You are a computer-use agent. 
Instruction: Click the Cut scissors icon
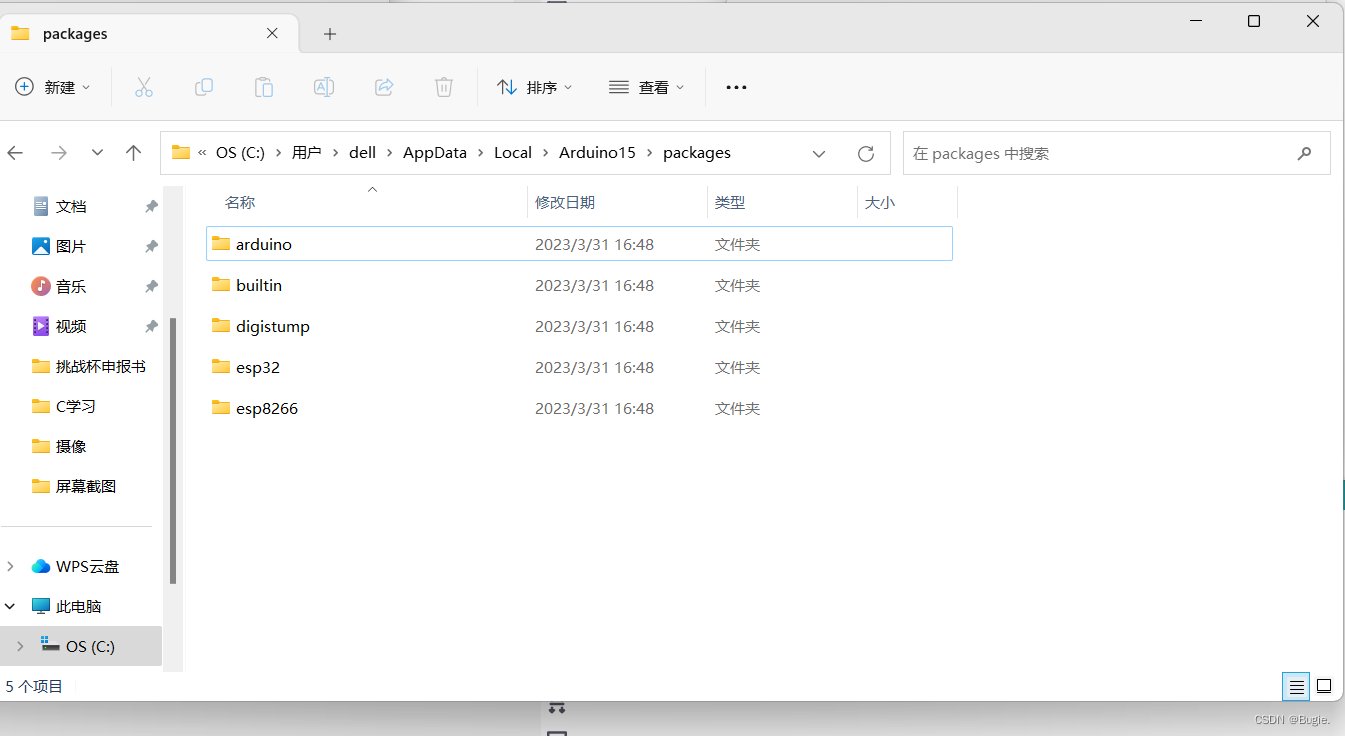coord(144,87)
